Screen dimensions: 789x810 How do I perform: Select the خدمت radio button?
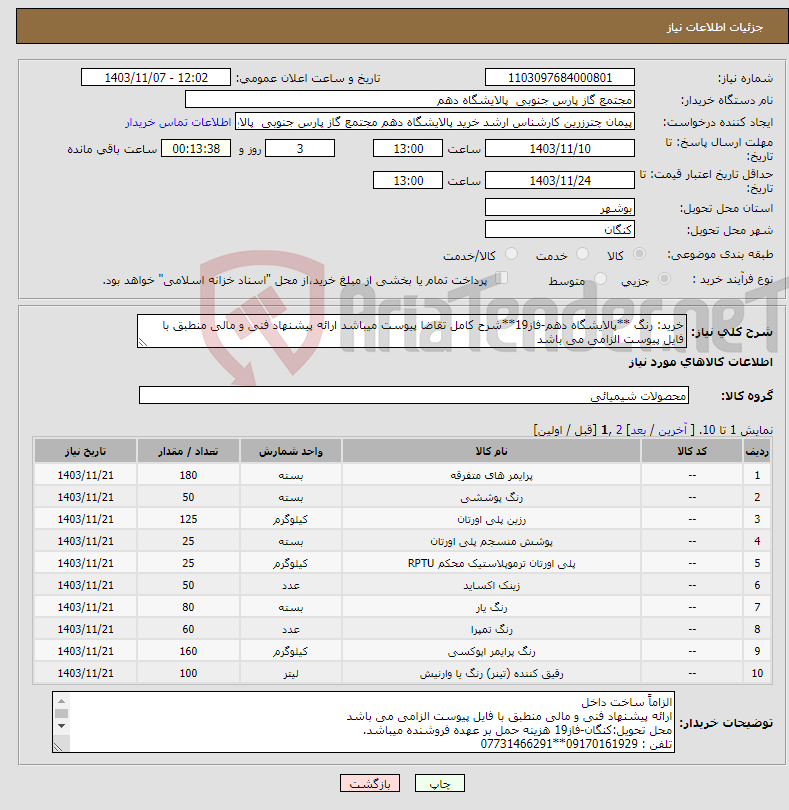(x=582, y=254)
